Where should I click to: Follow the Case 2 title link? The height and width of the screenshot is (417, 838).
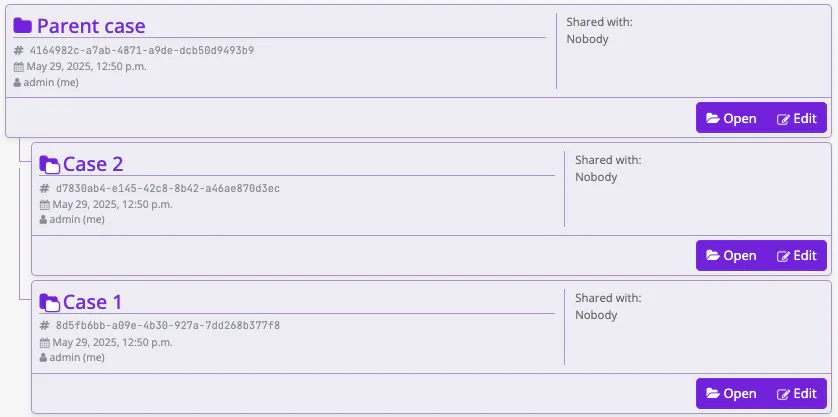pyautogui.click(x=93, y=164)
